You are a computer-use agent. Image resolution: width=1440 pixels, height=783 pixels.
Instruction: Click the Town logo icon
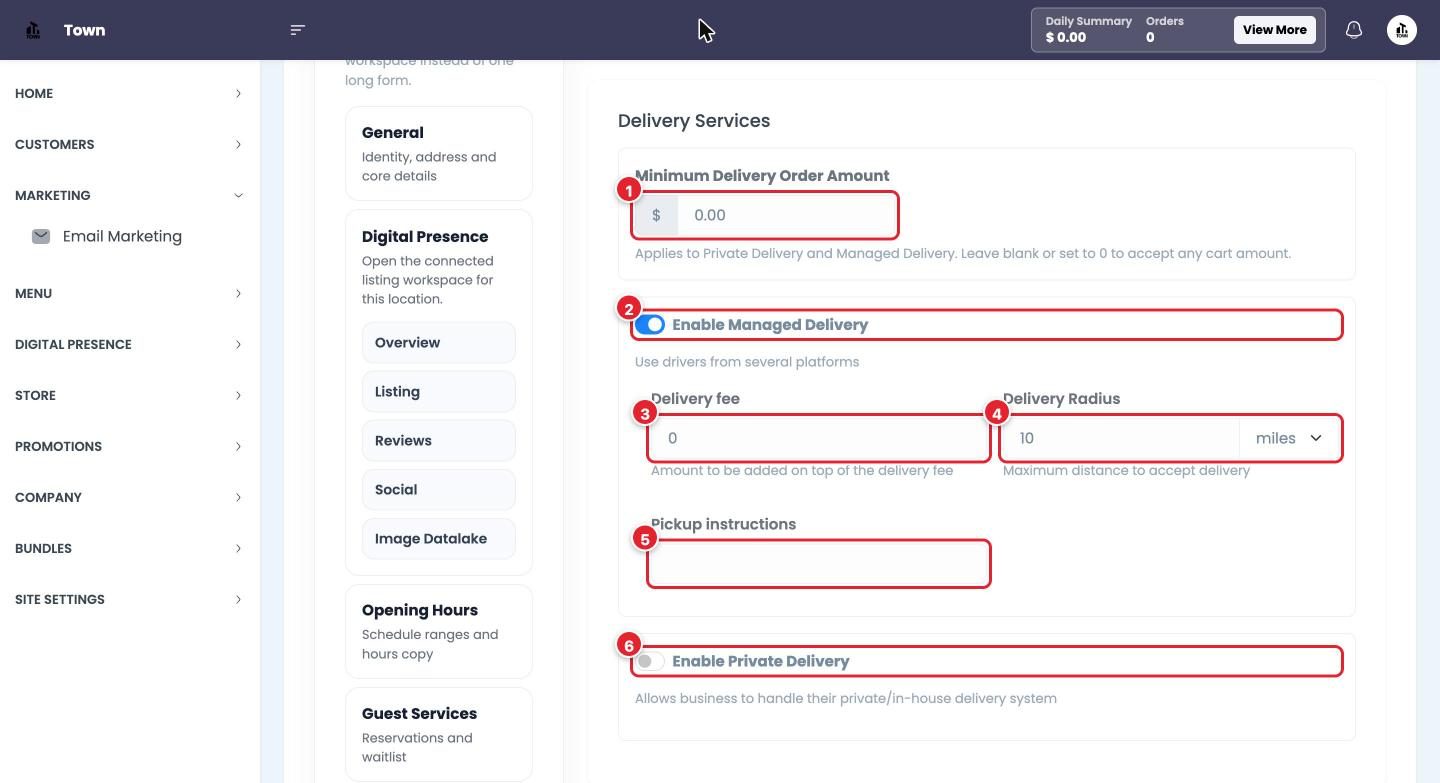(33, 30)
